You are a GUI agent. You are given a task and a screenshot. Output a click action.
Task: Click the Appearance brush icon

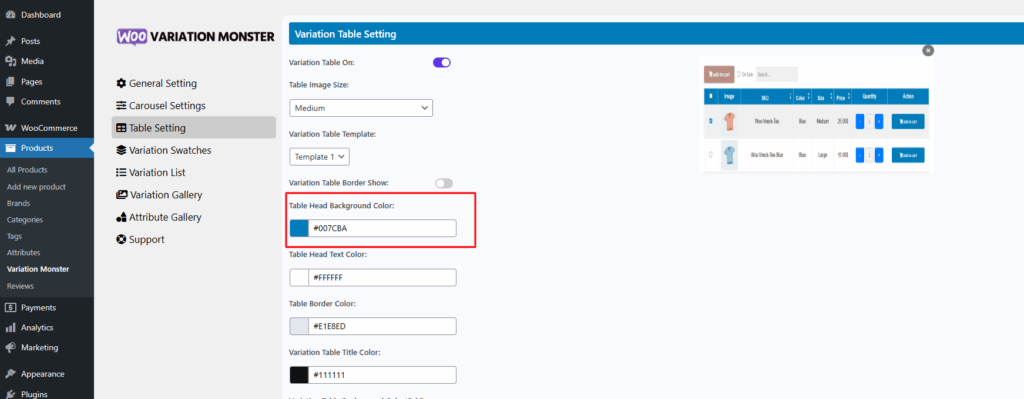[10, 374]
